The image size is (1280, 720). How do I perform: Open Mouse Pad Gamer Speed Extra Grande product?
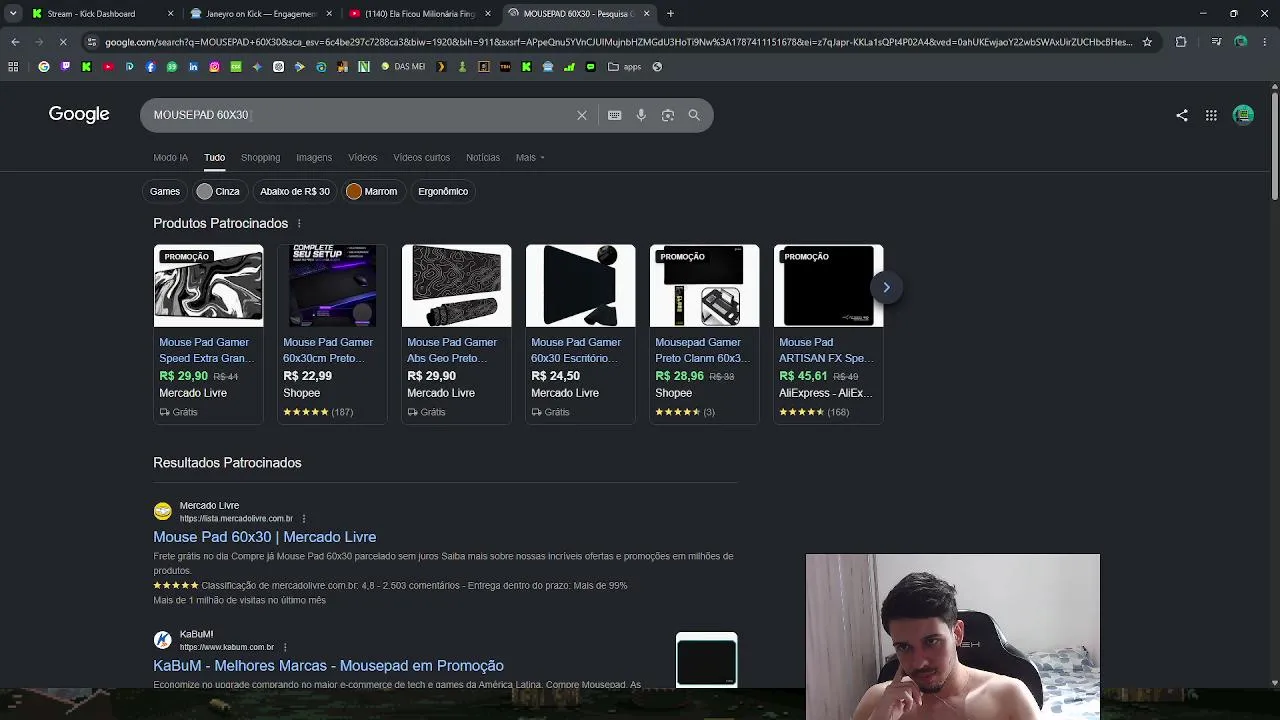[x=208, y=334]
